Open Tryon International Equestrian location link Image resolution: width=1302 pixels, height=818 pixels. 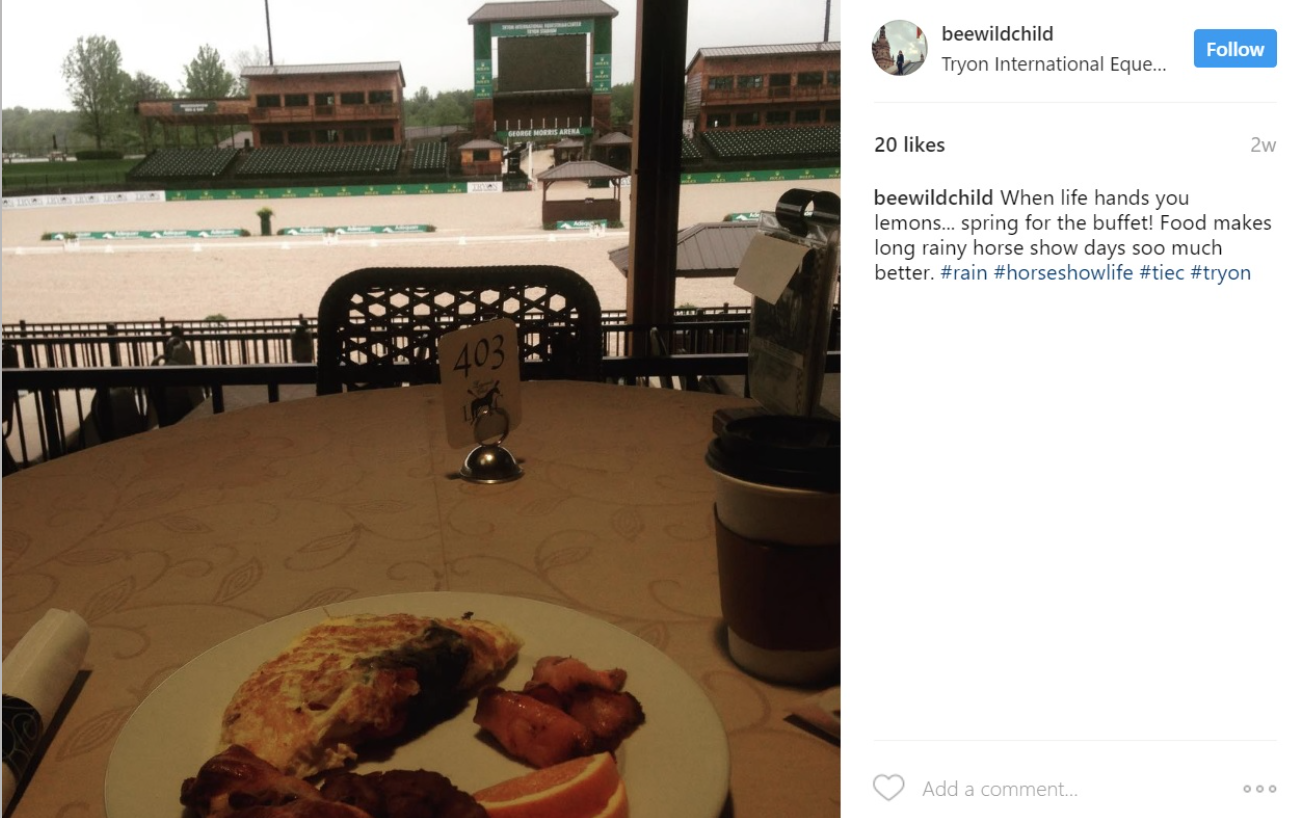pyautogui.click(x=1054, y=65)
